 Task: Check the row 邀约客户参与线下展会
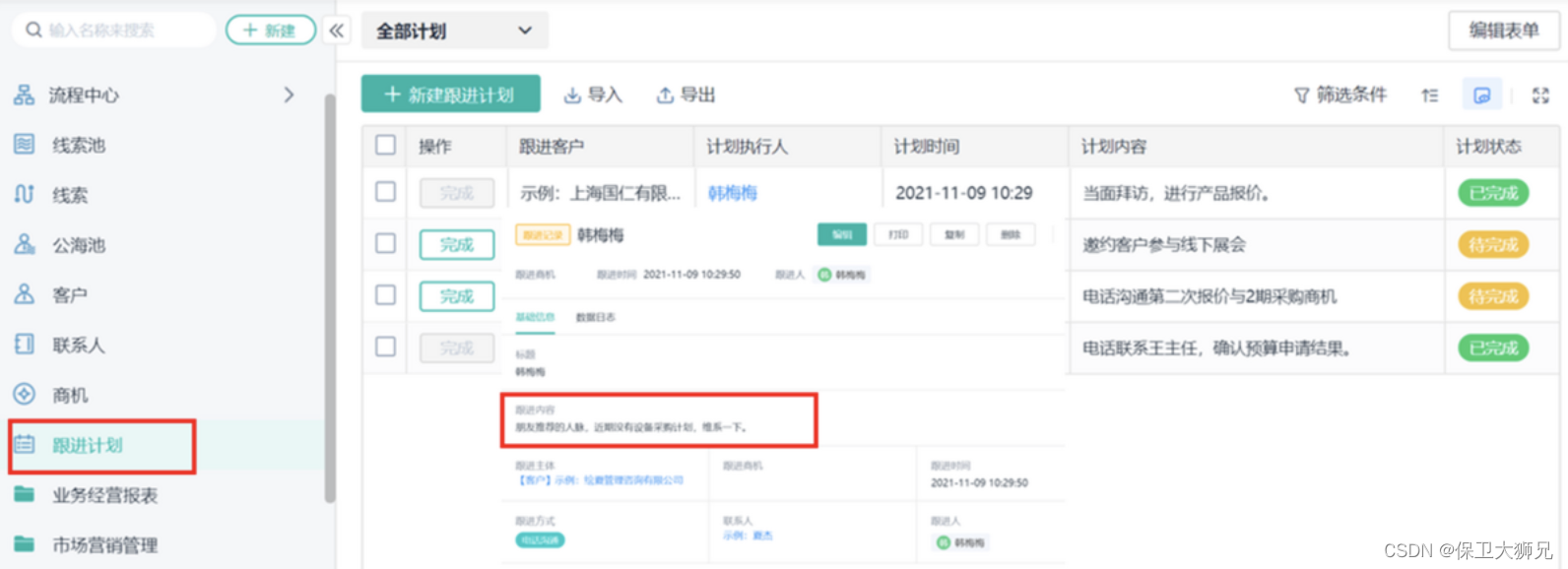pyautogui.click(x=385, y=243)
